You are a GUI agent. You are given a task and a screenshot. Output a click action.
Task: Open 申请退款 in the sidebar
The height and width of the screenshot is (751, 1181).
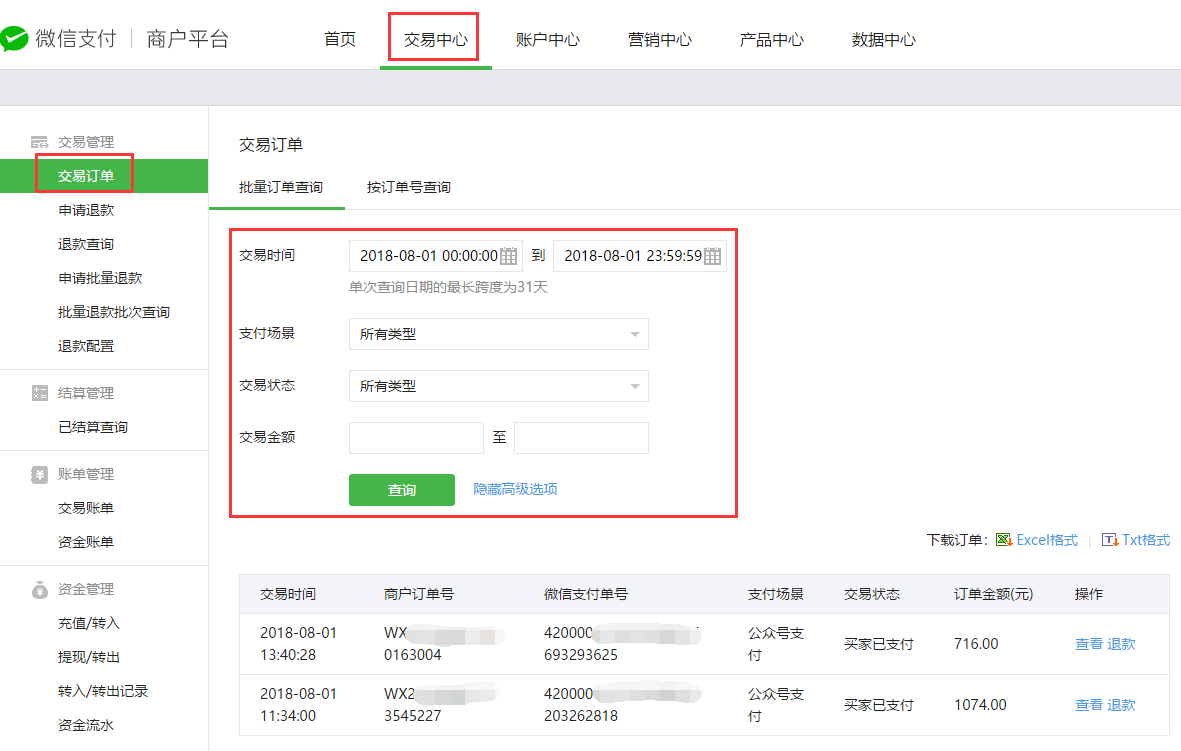(x=86, y=210)
